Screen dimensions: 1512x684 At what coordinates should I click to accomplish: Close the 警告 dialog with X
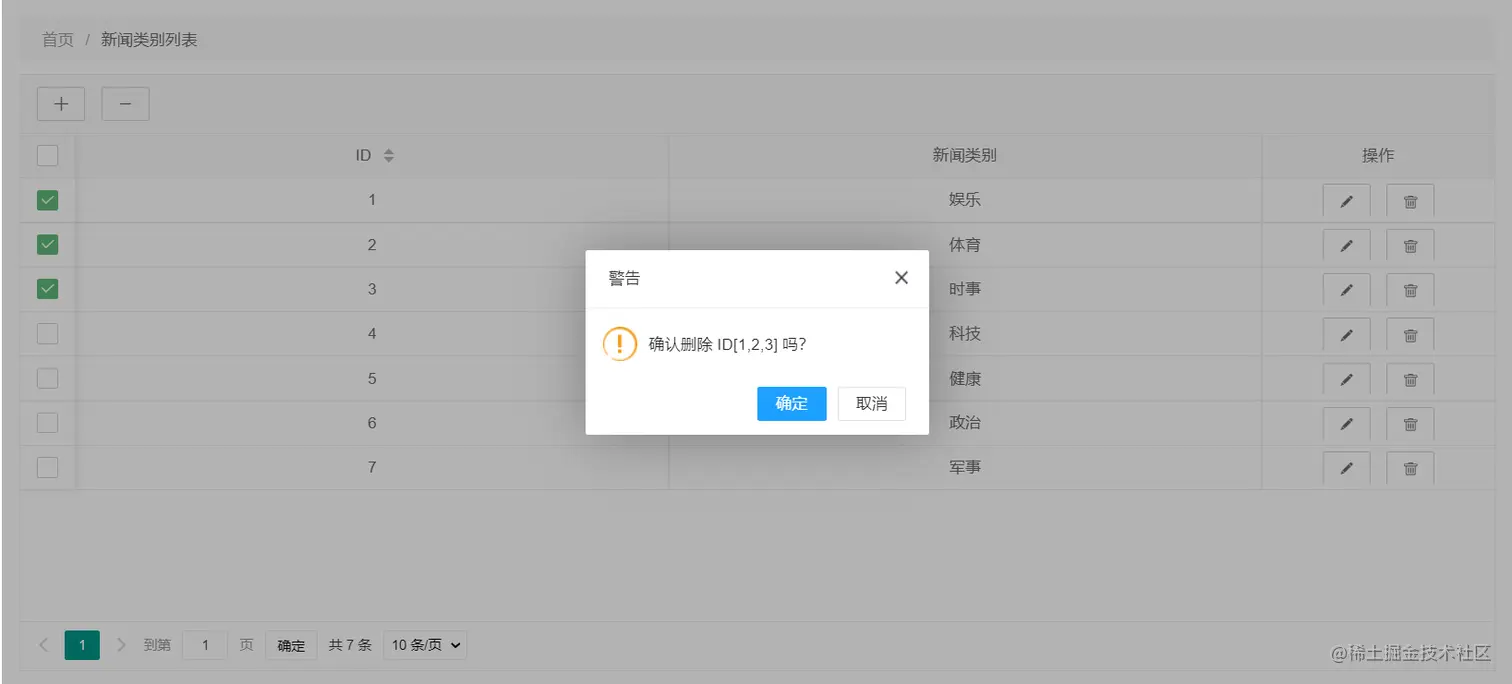(901, 278)
